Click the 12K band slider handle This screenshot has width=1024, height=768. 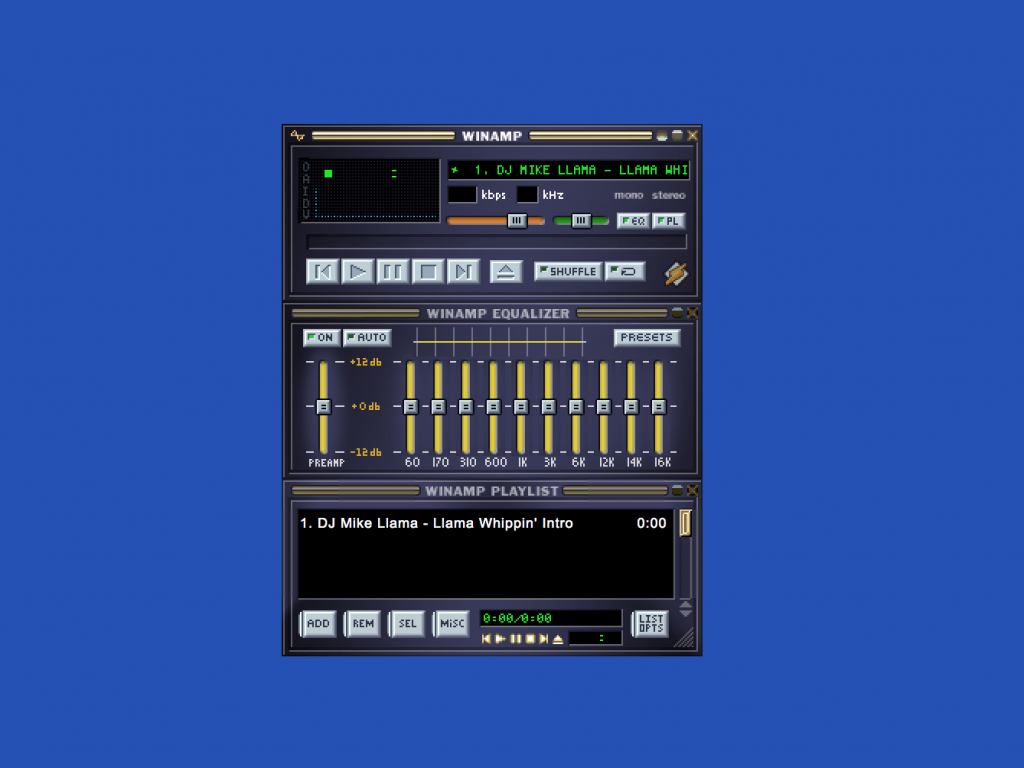[603, 407]
